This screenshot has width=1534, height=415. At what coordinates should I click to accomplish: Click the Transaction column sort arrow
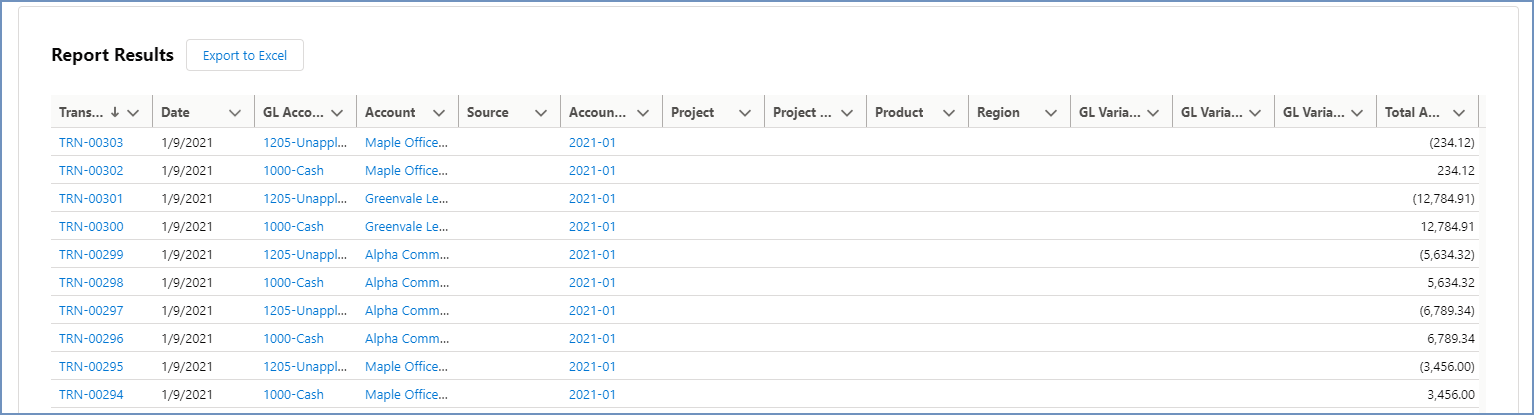(115, 113)
